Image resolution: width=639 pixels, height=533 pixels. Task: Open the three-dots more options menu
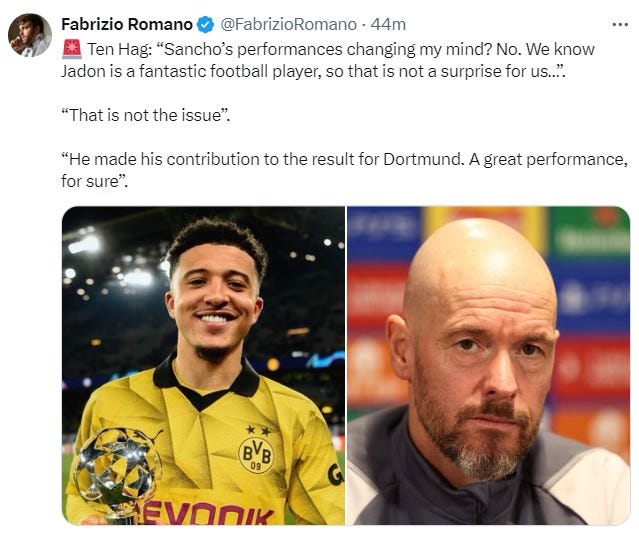tap(620, 25)
